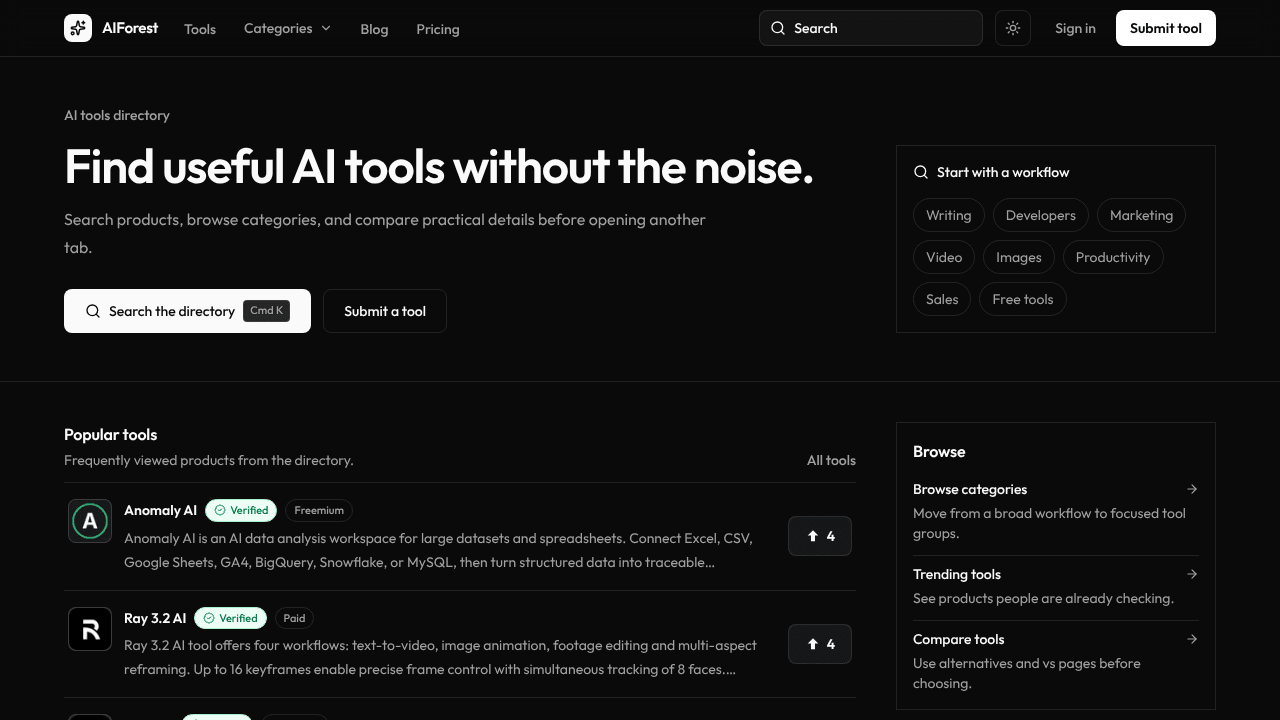Click the arrow next to Trending tools
The height and width of the screenshot is (720, 1280).
click(1192, 574)
